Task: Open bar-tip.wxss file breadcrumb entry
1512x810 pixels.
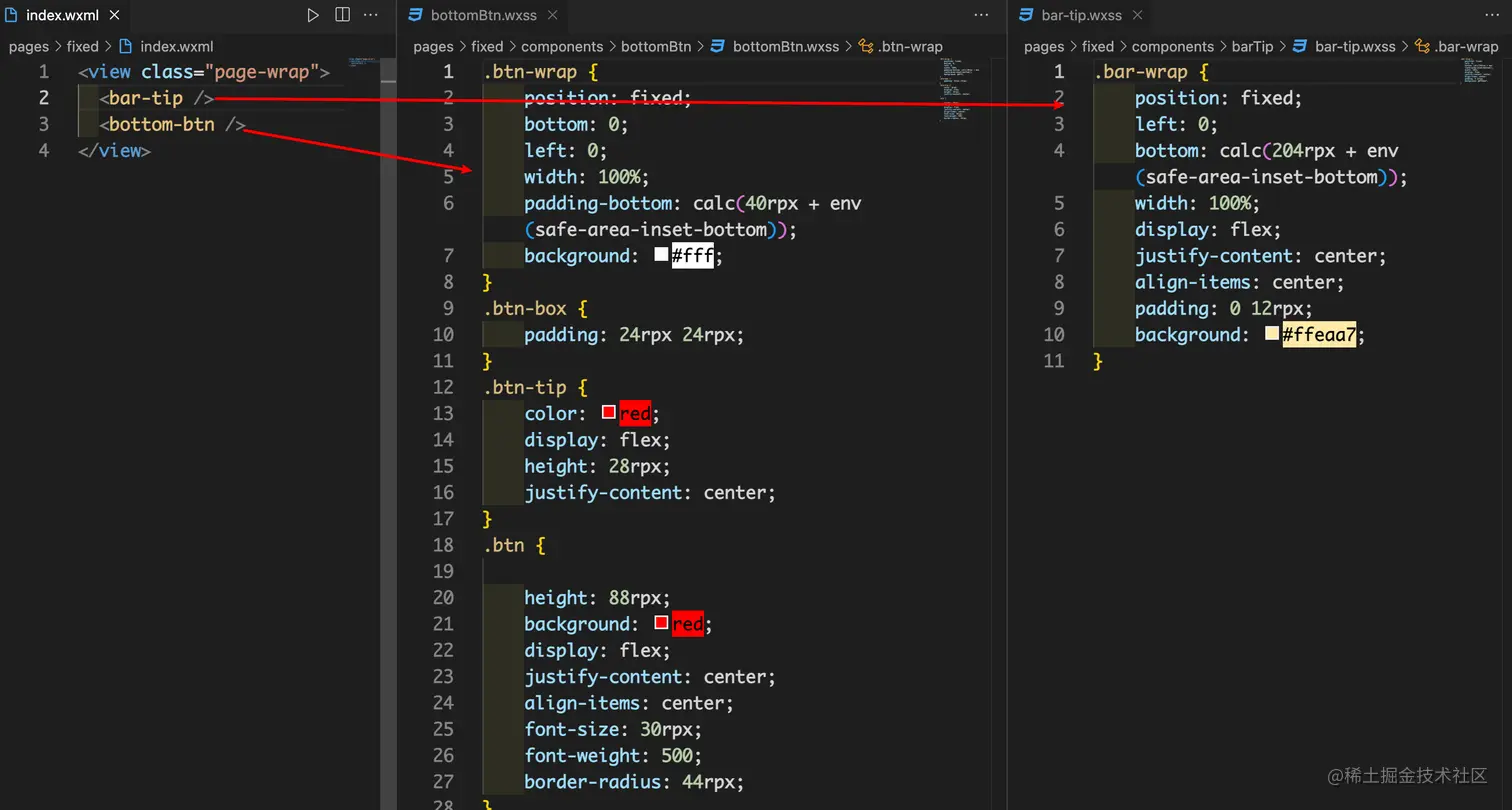Action: click(x=1344, y=46)
